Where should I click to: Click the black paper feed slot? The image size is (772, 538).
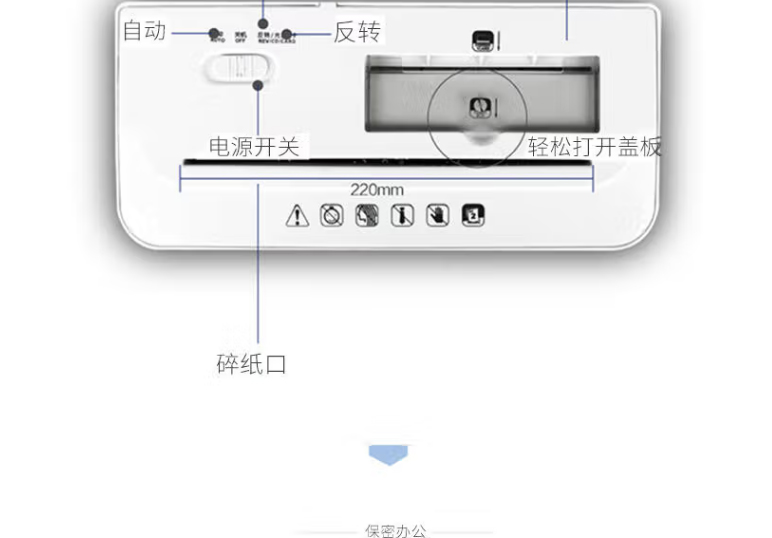coord(387,161)
